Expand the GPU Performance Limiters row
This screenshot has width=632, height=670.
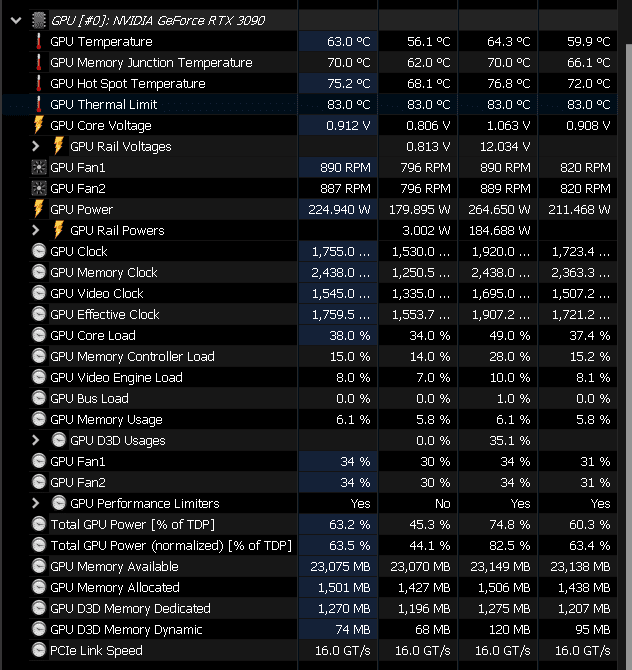36,503
